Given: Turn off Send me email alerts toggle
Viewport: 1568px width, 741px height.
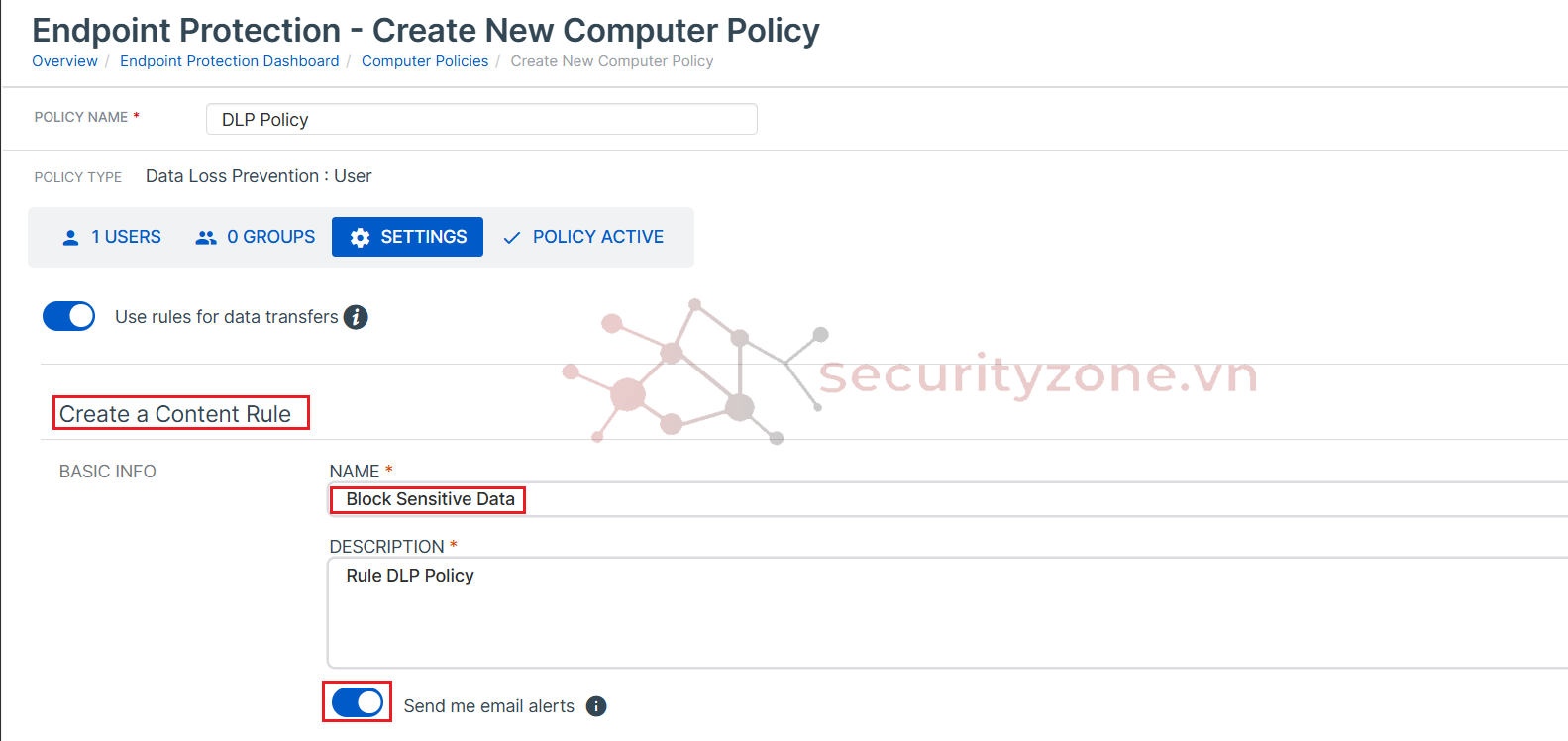Looking at the screenshot, I should tap(358, 702).
